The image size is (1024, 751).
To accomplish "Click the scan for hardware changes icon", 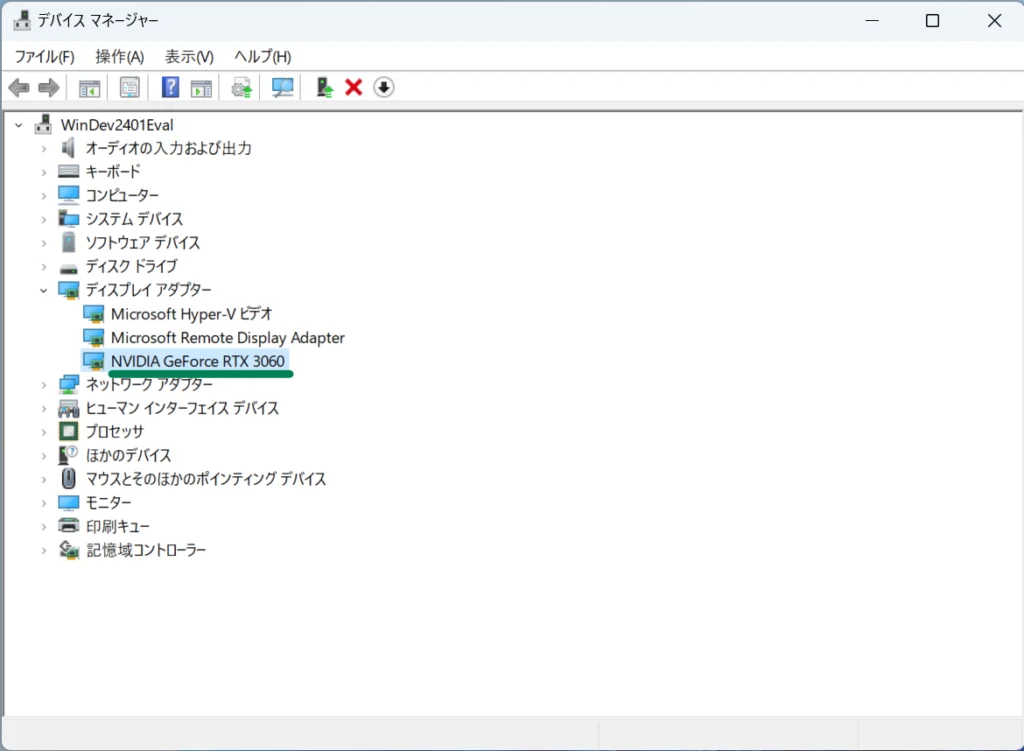I will pos(283,88).
